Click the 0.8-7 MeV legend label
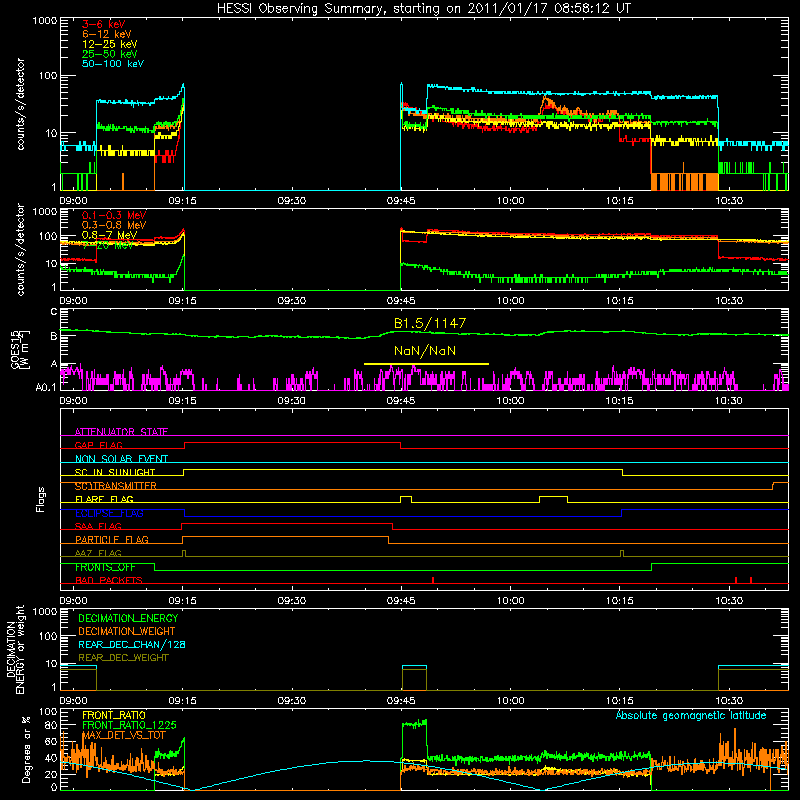 click(109, 235)
